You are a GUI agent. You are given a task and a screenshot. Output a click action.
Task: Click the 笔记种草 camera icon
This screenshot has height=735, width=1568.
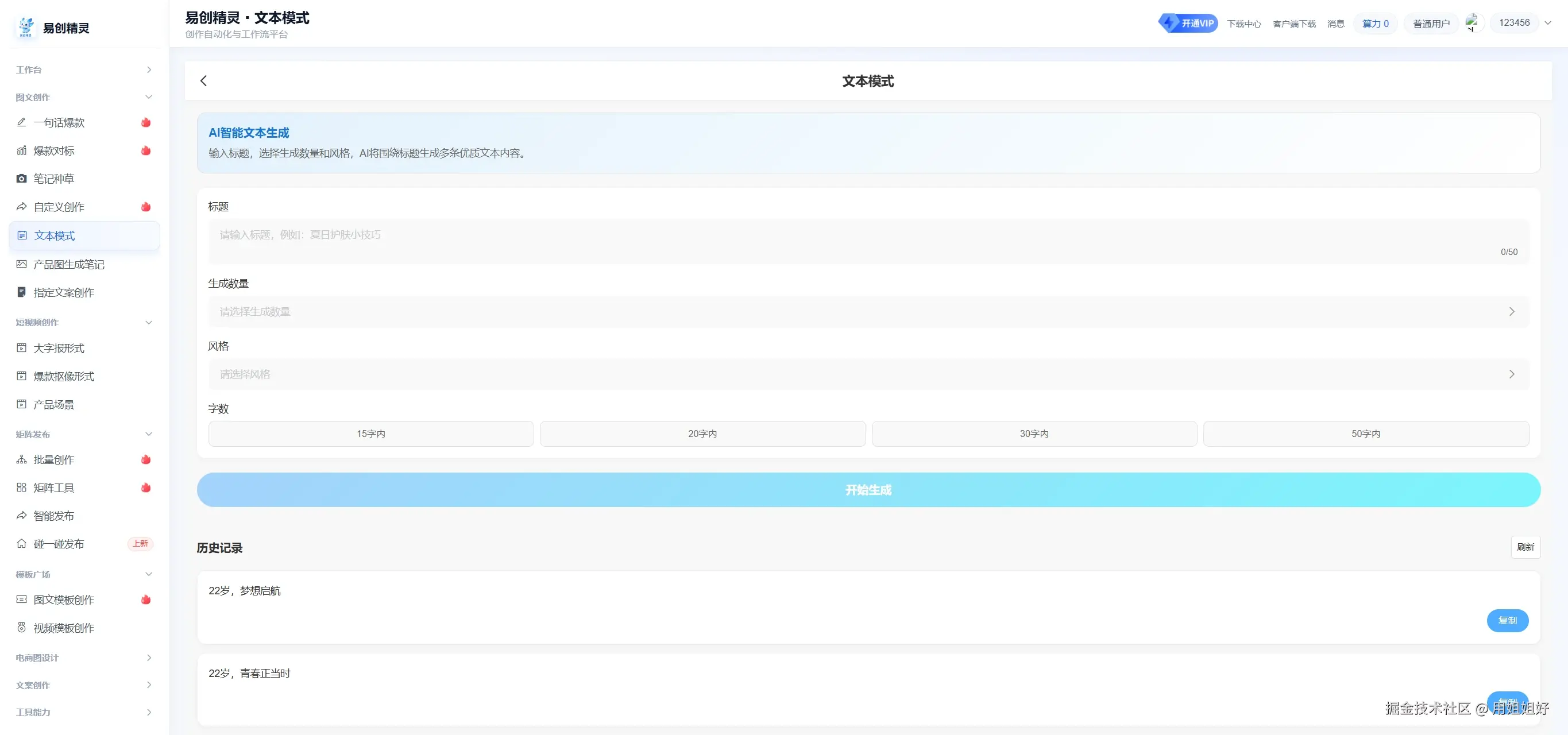click(x=22, y=179)
